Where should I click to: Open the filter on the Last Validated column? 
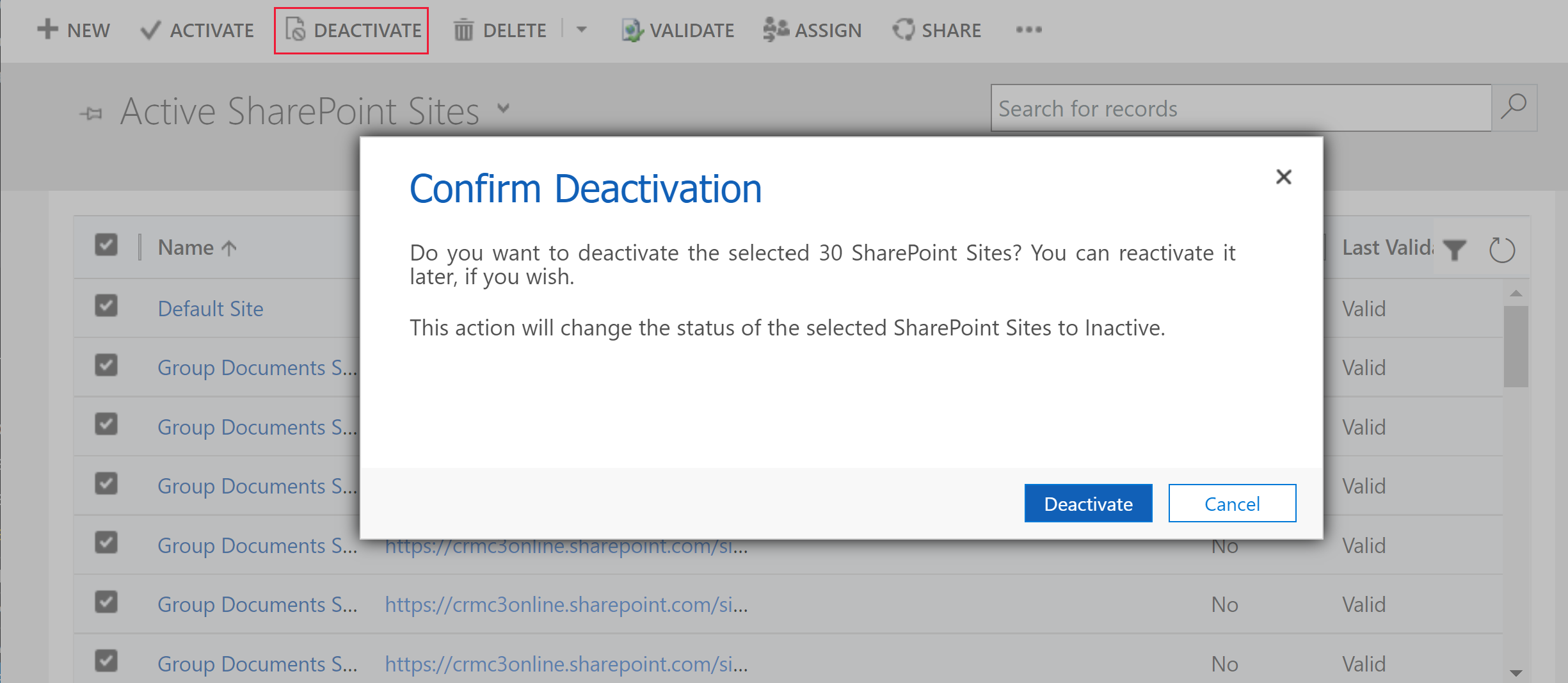(1455, 250)
